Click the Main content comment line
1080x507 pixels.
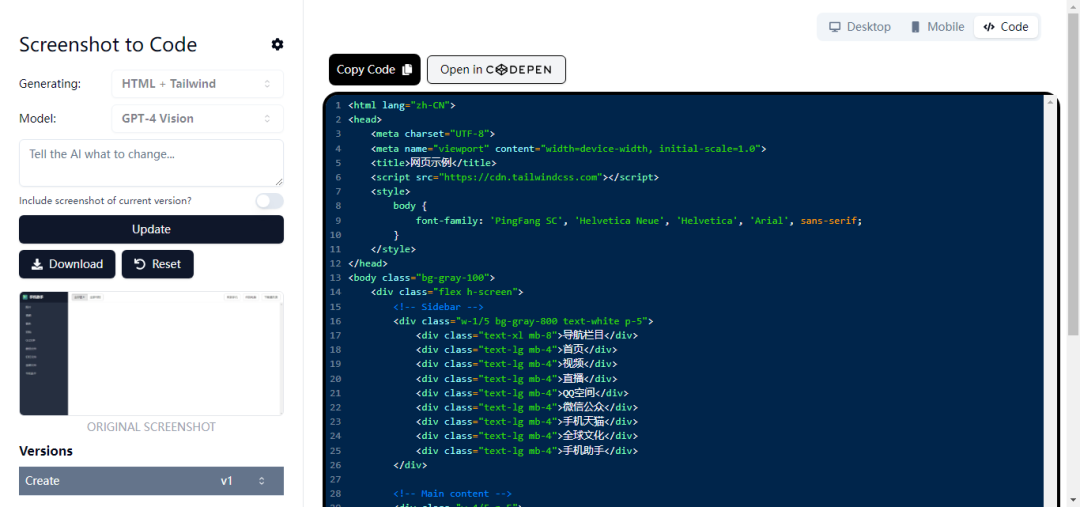pyautogui.click(x=453, y=495)
